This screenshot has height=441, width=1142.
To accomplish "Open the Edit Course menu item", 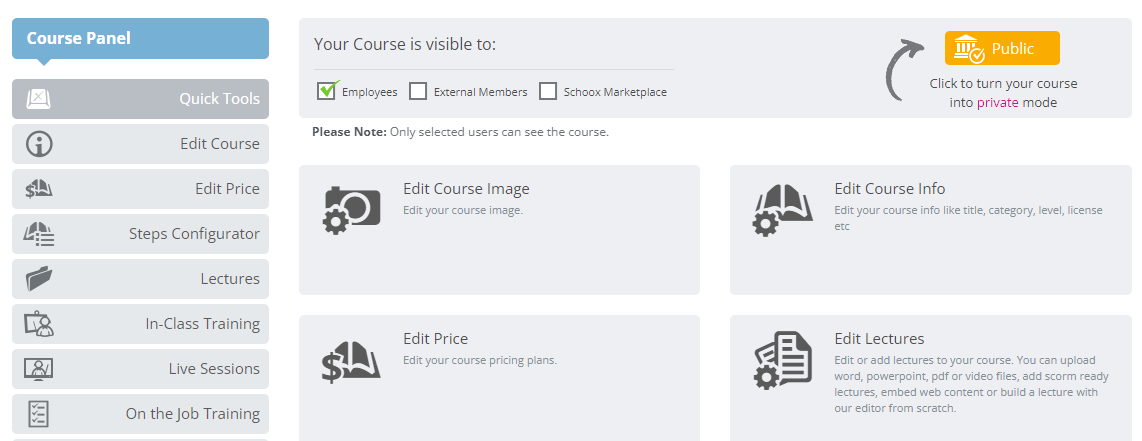I will [141, 144].
